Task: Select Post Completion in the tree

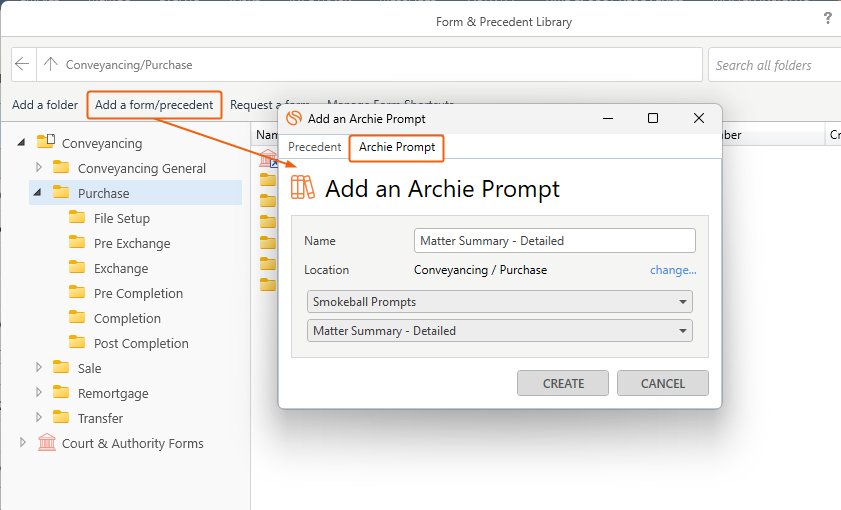Action: [141, 343]
